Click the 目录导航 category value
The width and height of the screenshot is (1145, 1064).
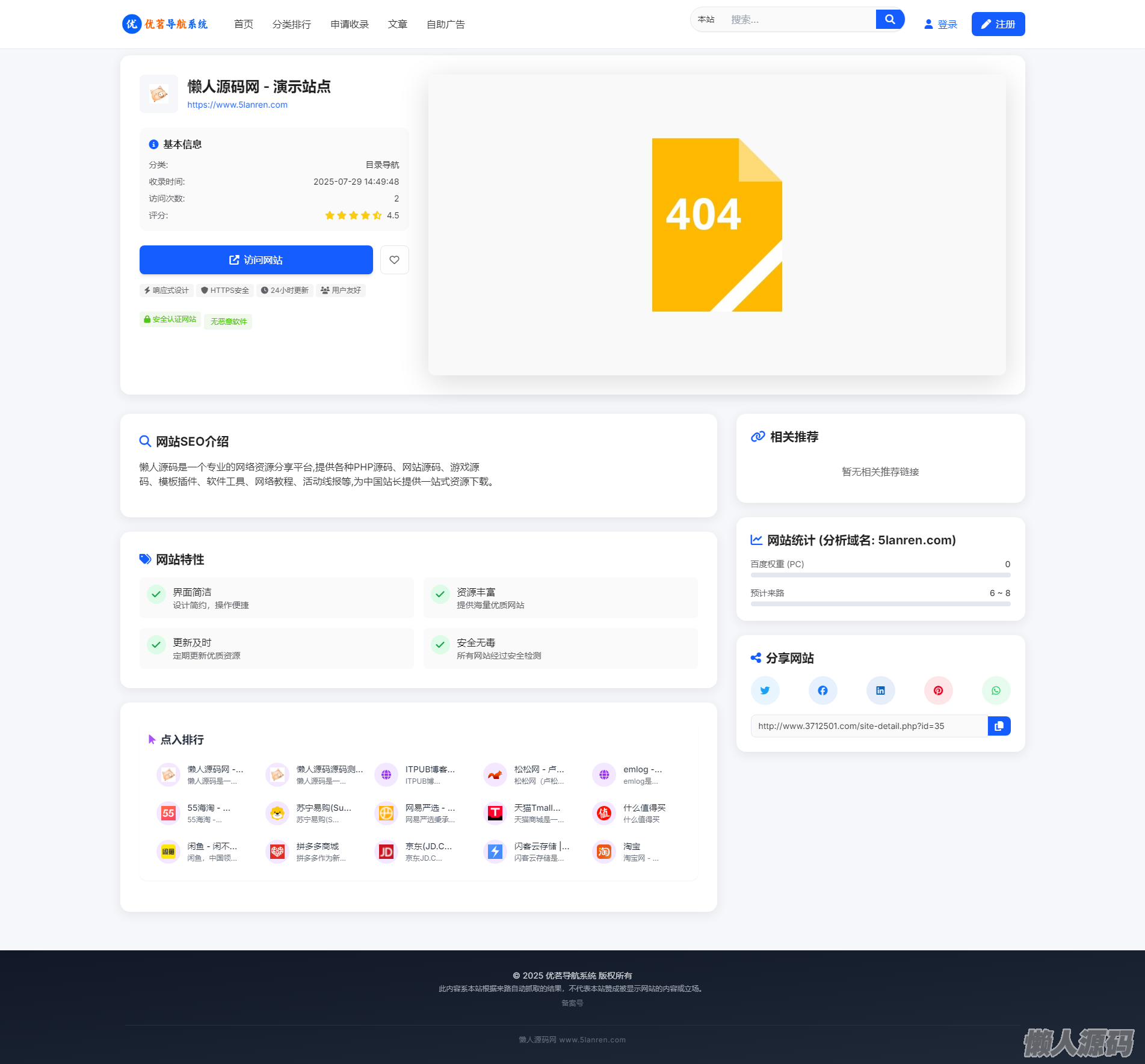[x=383, y=165]
